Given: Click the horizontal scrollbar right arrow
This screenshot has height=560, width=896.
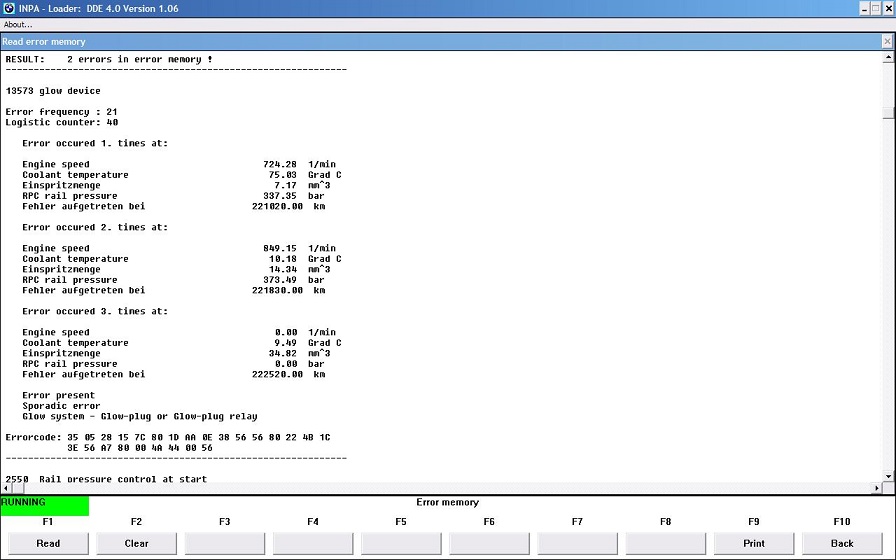Looking at the screenshot, I should pos(877,488).
